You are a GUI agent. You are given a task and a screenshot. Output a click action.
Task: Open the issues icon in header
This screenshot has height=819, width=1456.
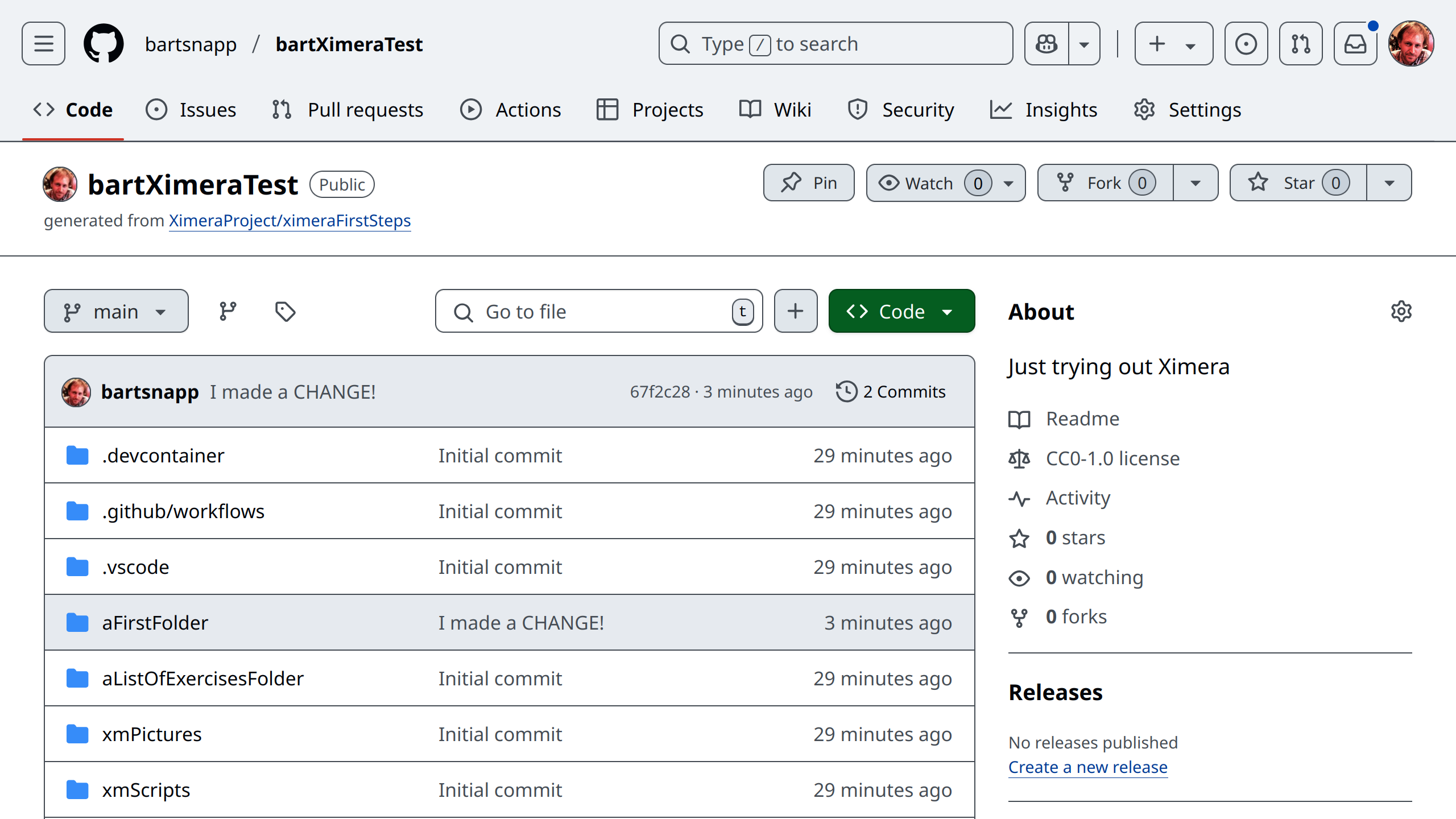point(1246,44)
